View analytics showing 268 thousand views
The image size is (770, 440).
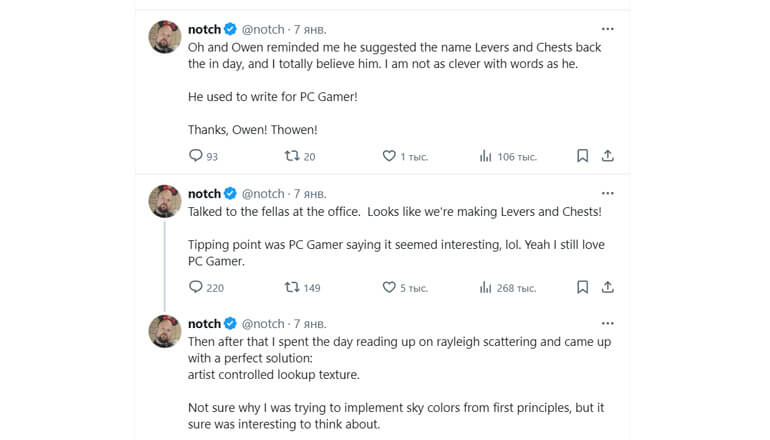point(486,287)
